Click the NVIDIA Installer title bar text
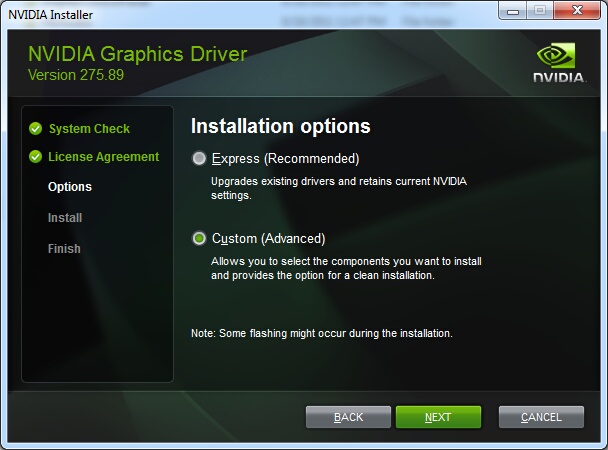 [x=51, y=15]
